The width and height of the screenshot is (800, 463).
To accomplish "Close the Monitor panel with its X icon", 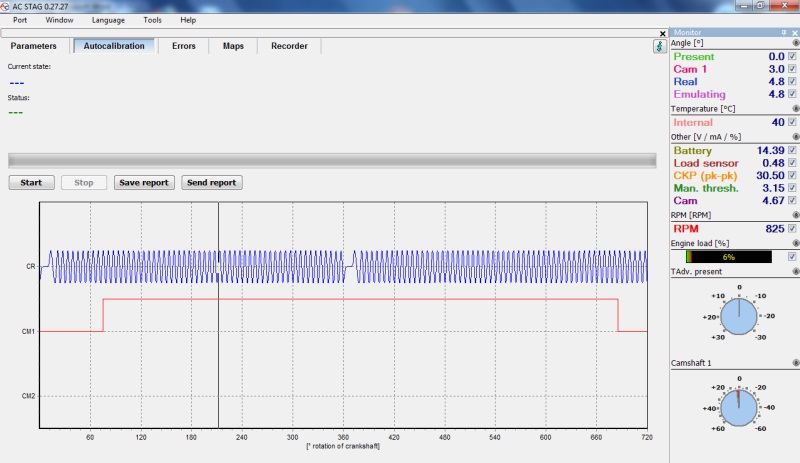I will click(x=793, y=32).
